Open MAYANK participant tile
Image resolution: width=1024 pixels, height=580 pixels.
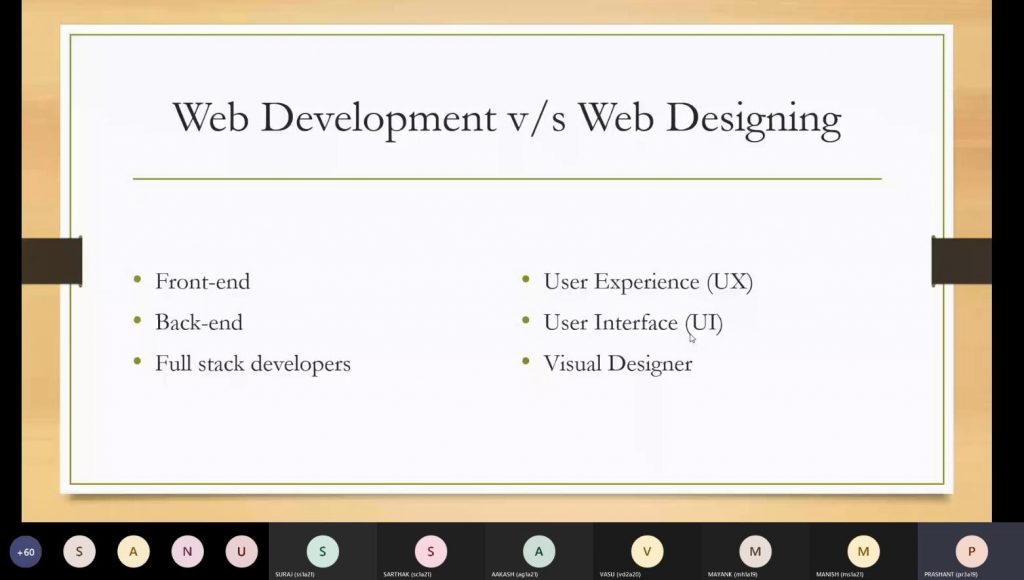756,551
